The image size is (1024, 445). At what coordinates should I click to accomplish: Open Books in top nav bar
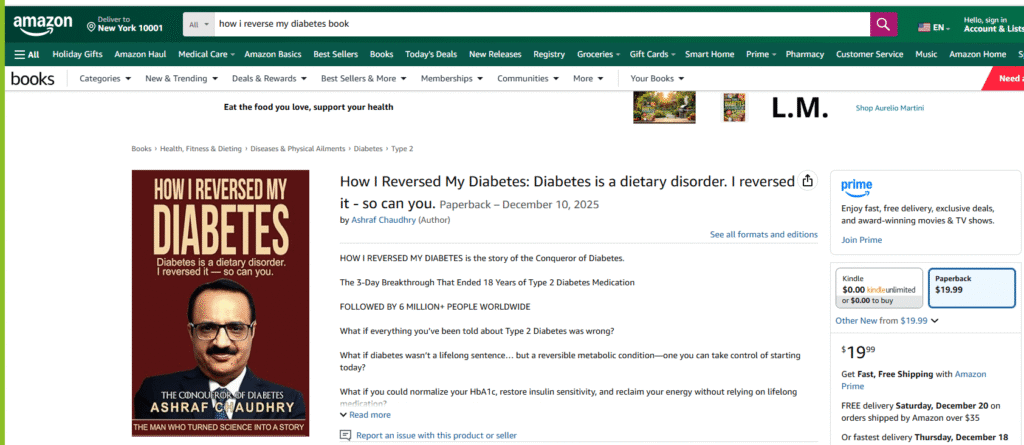pyautogui.click(x=381, y=54)
